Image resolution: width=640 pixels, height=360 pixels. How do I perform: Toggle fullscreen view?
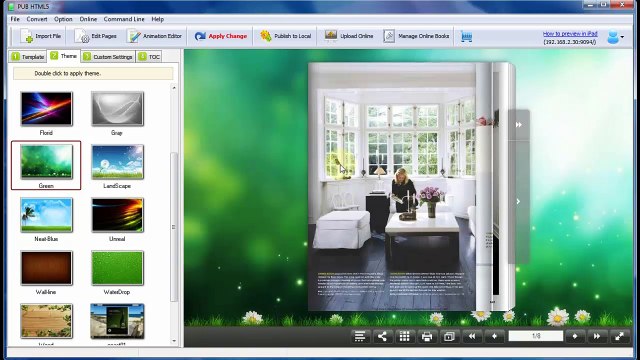(619, 336)
